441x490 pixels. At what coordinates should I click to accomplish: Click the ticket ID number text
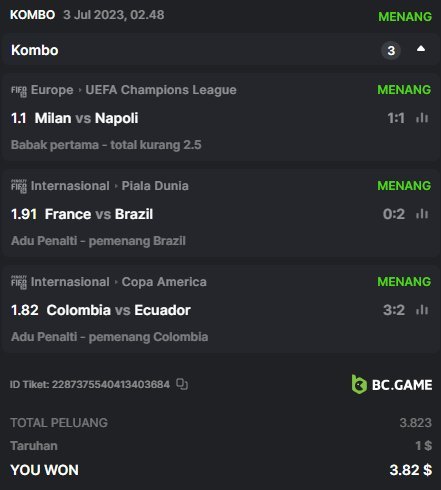111,384
